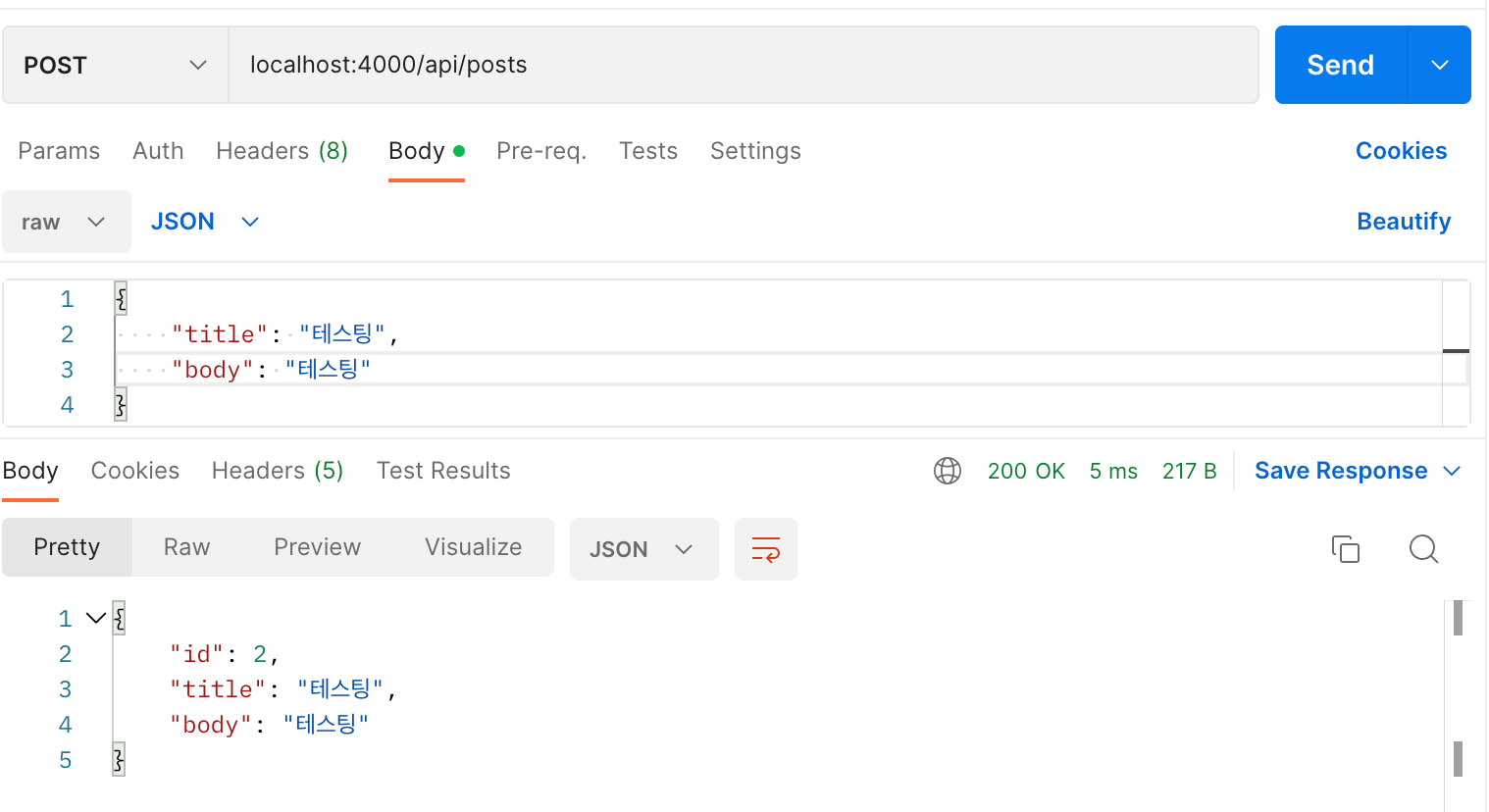View the response Cookies tab
Image resolution: width=1489 pixels, height=812 pixels.
[x=135, y=471]
